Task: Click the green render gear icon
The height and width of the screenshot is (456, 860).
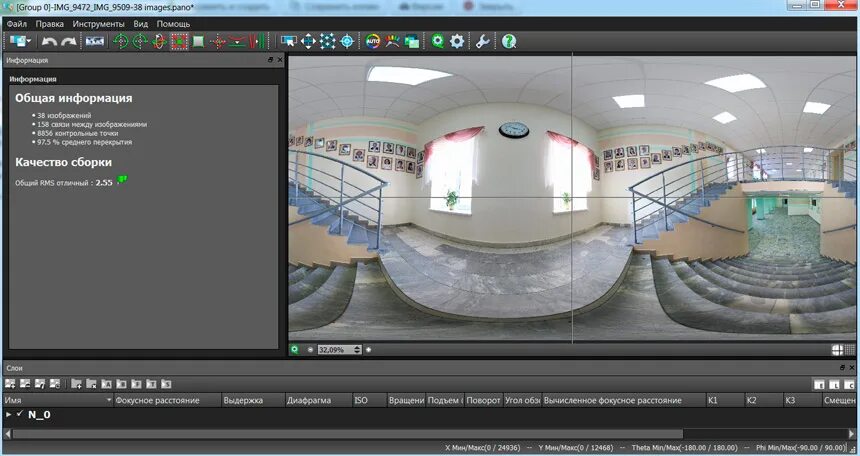Action: (x=438, y=41)
